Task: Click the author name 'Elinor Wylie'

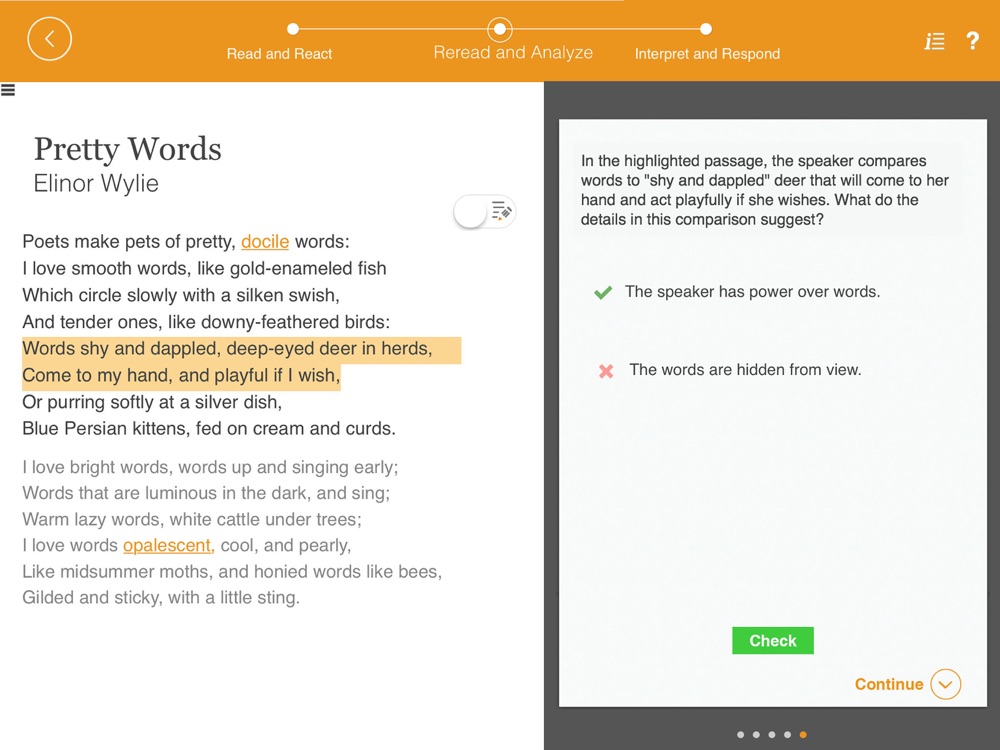Action: [96, 184]
